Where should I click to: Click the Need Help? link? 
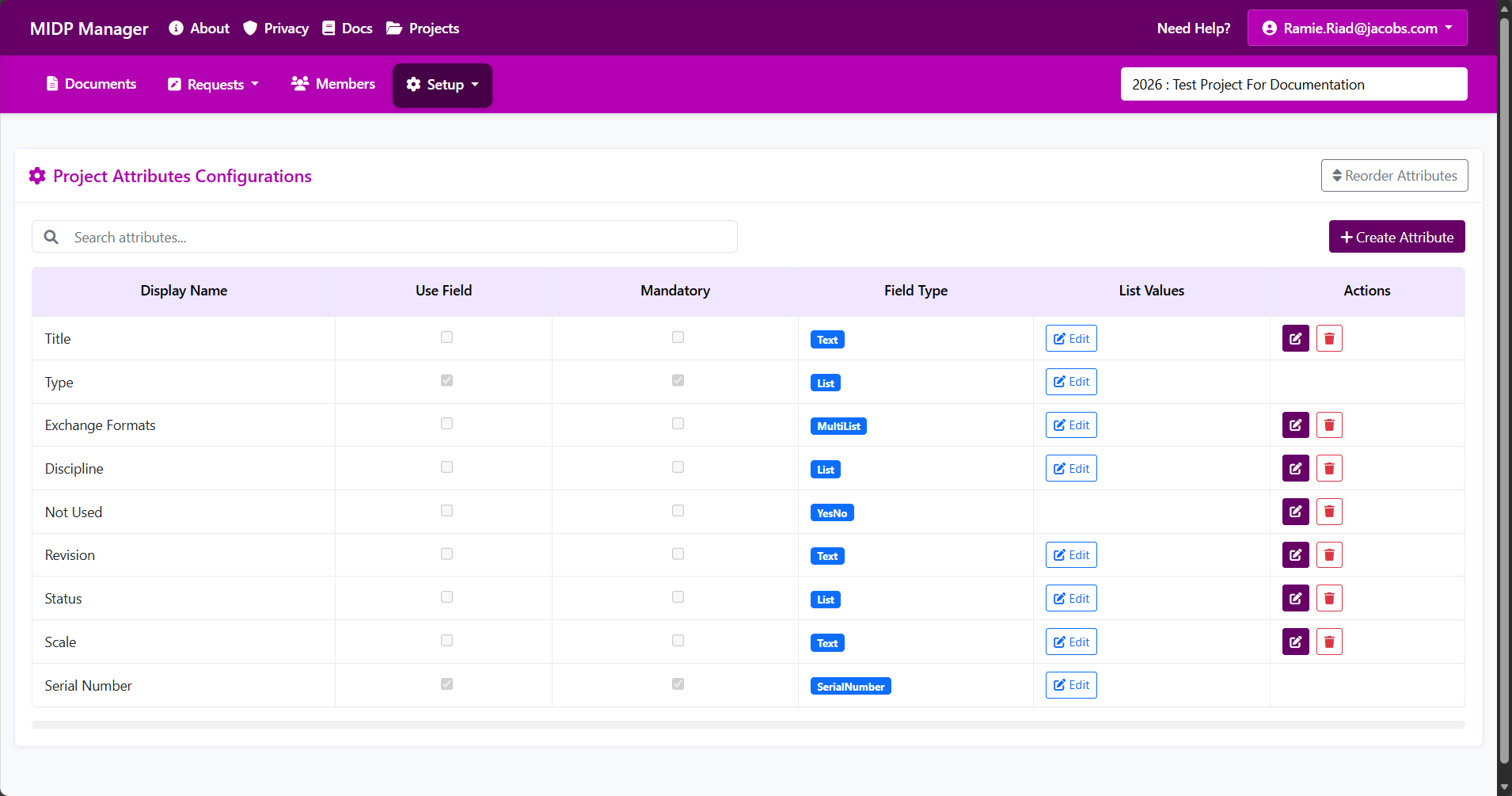coord(1194,29)
